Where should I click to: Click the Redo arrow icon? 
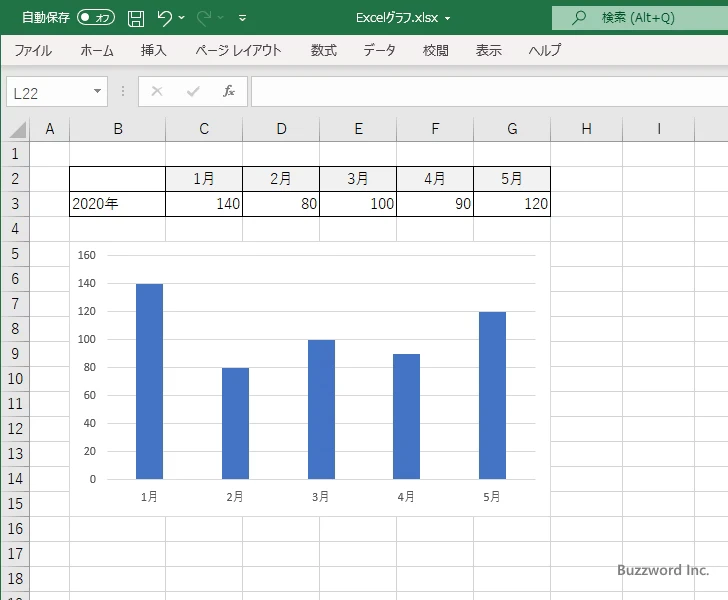(203, 18)
